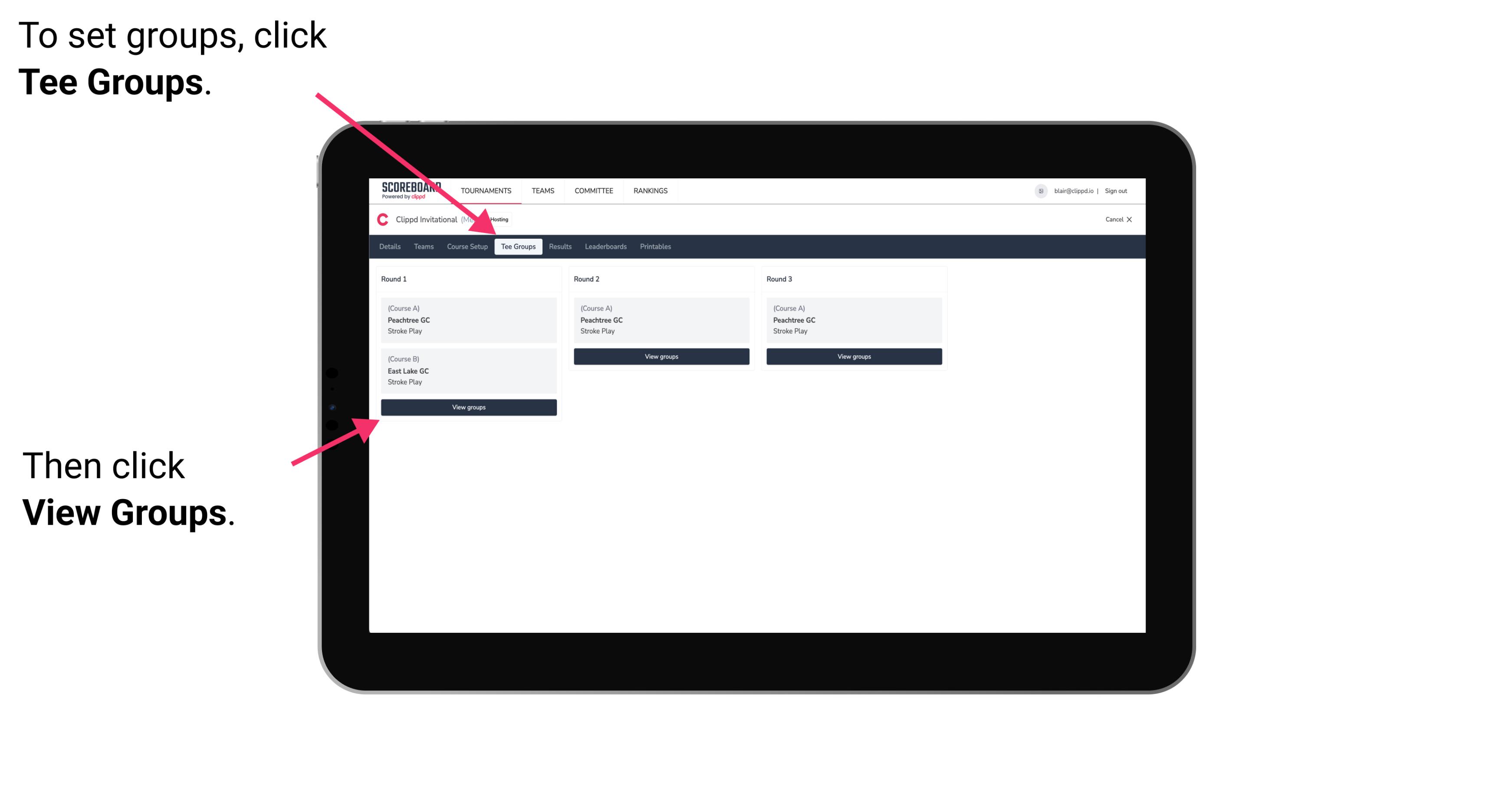
Task: Open the Tournaments navigation menu
Action: pos(486,190)
